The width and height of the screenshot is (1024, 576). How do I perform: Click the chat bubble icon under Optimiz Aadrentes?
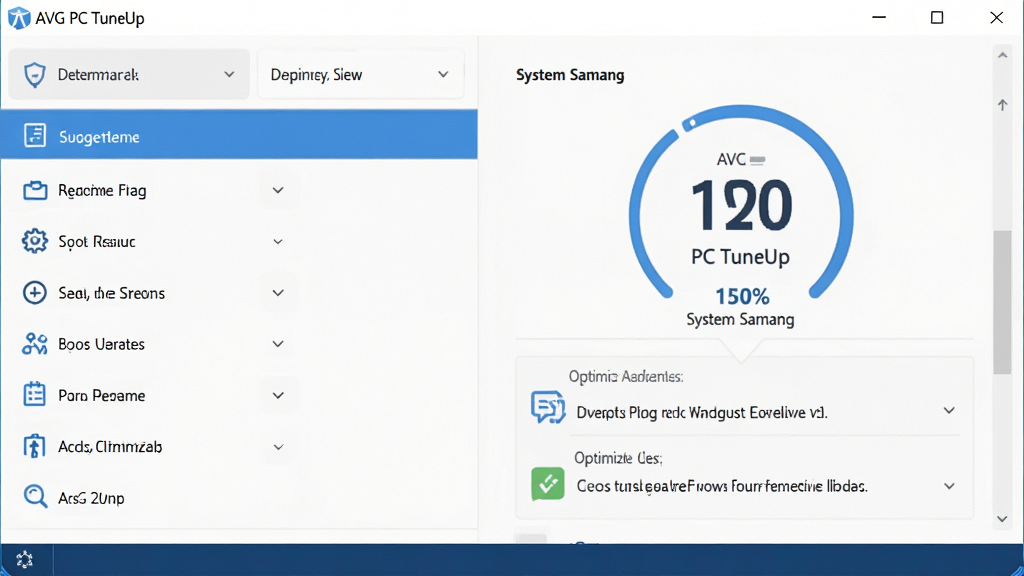[x=547, y=407]
